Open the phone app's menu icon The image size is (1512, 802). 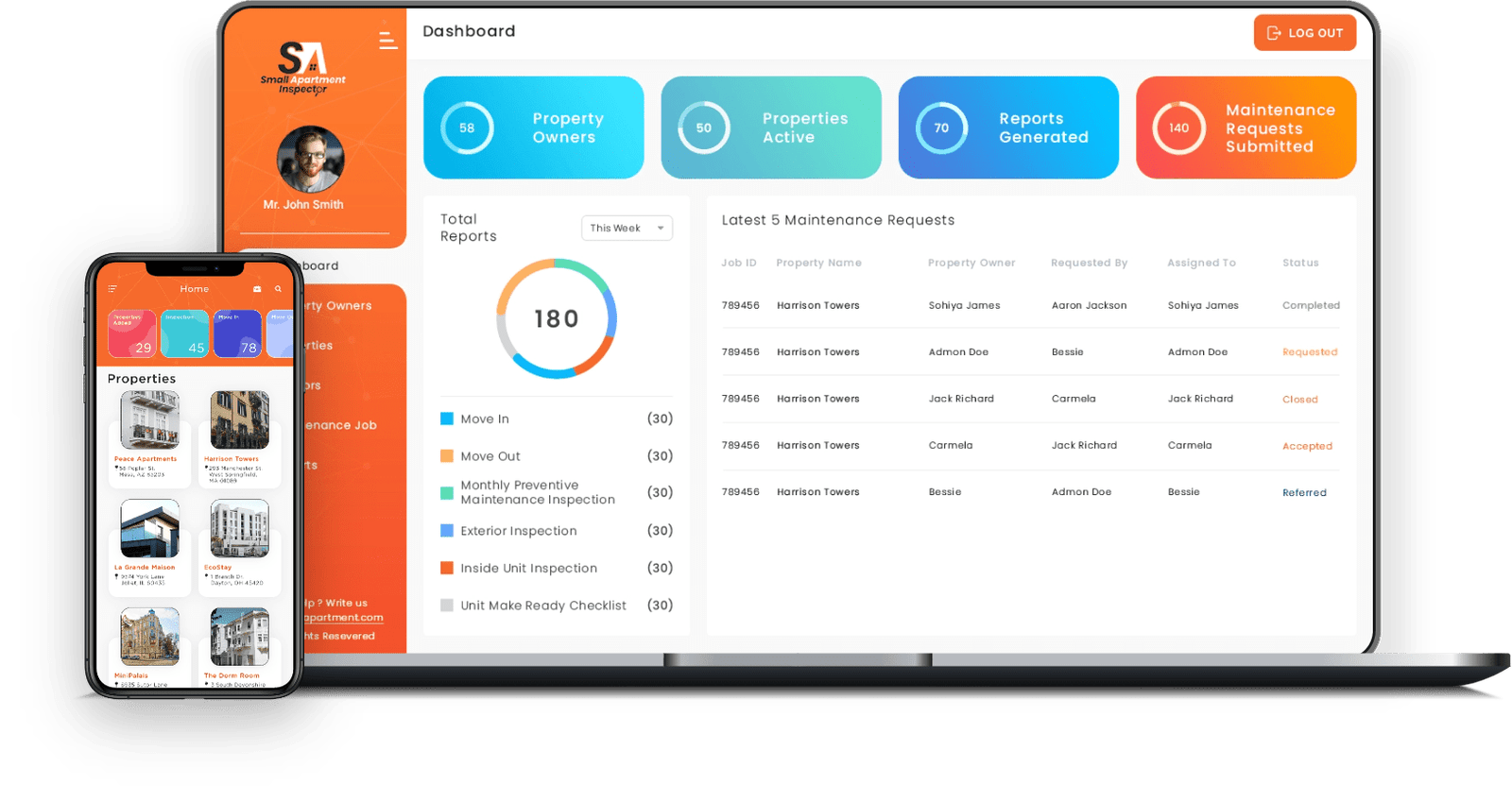click(112, 289)
